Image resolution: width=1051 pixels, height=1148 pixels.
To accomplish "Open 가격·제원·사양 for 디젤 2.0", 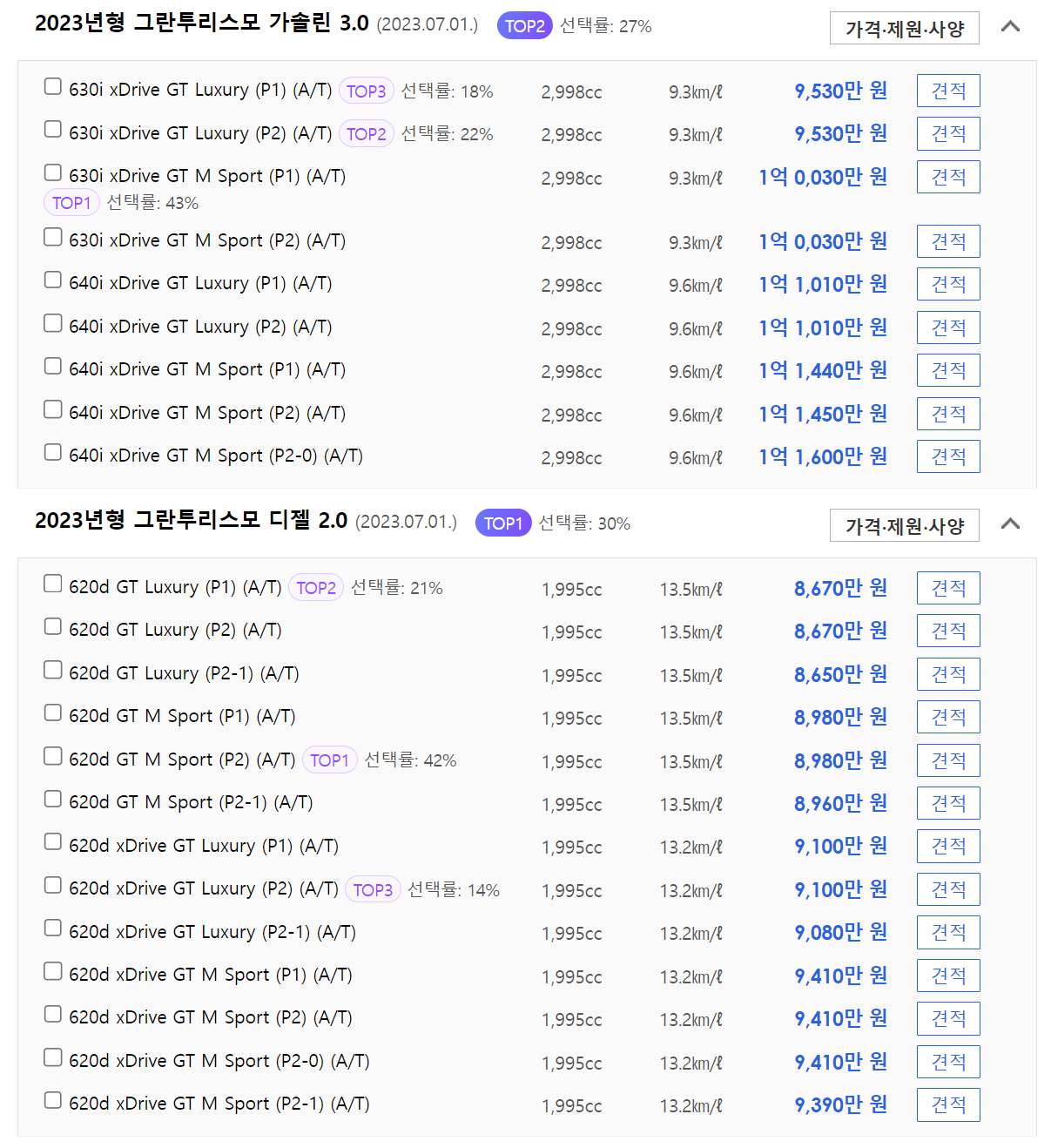I will click(905, 525).
